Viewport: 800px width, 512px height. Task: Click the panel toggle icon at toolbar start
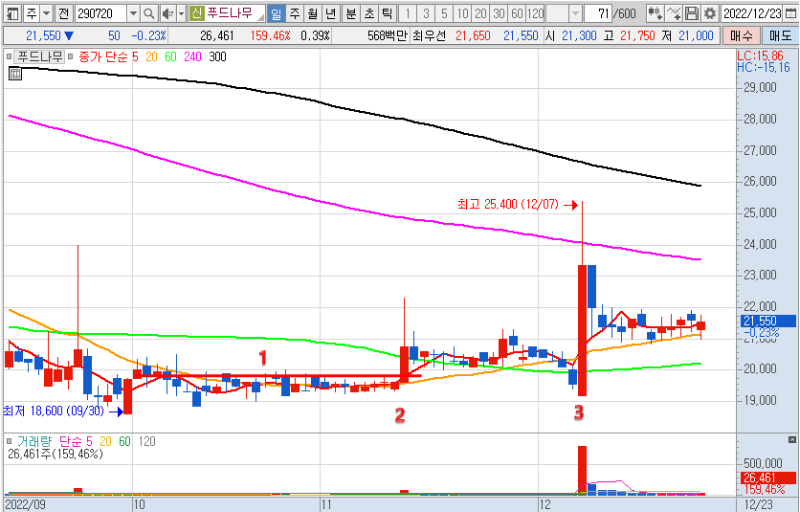[12, 13]
